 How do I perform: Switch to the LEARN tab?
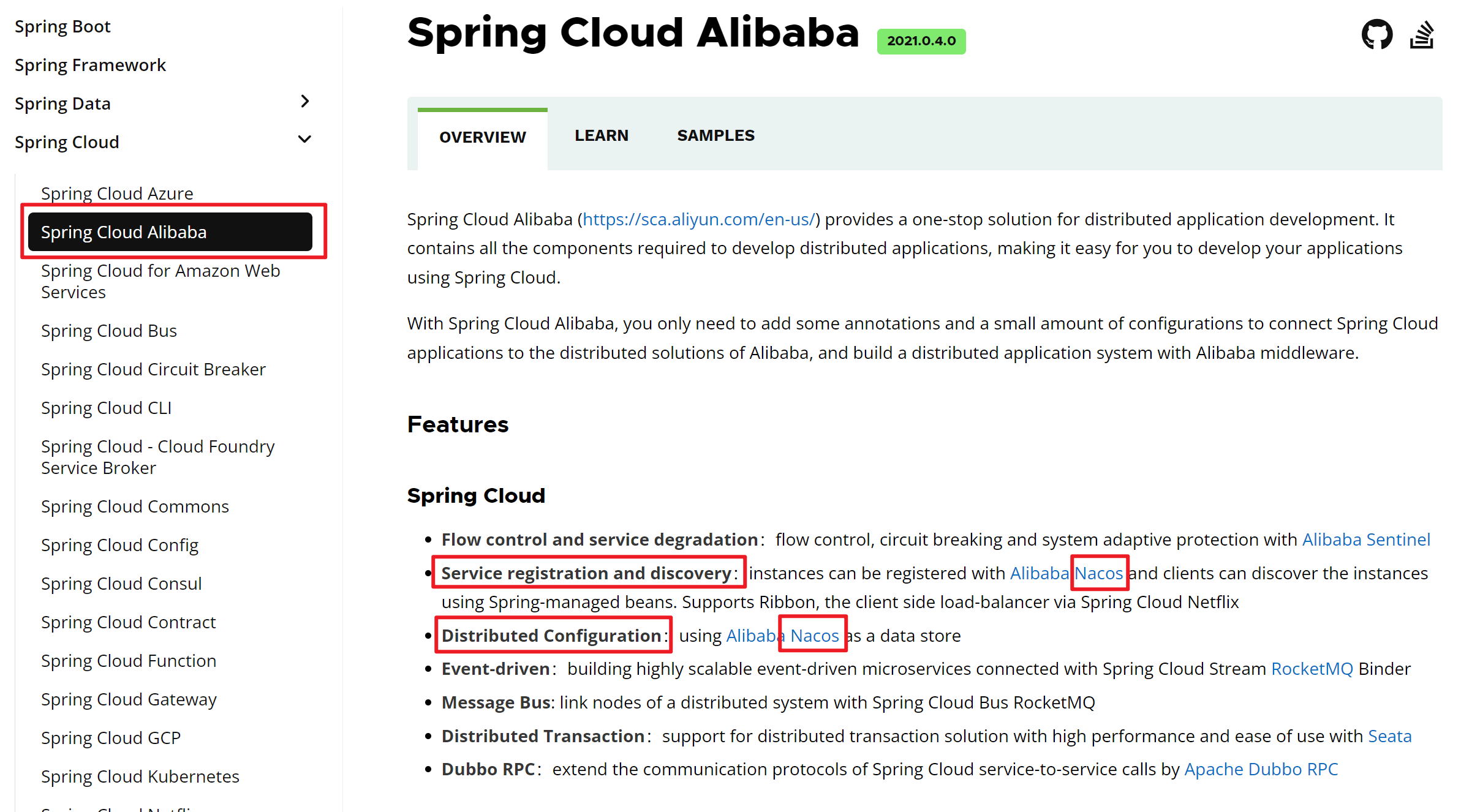601,135
